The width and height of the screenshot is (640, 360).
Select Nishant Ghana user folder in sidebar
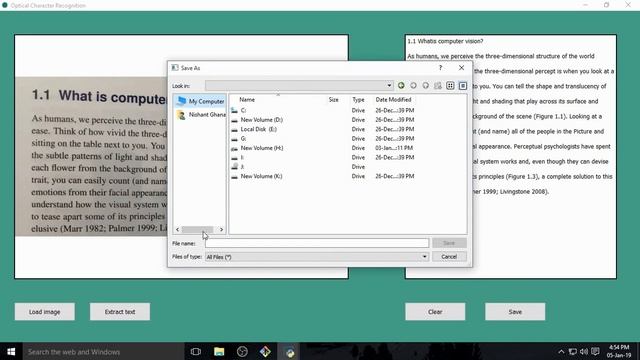(x=200, y=115)
